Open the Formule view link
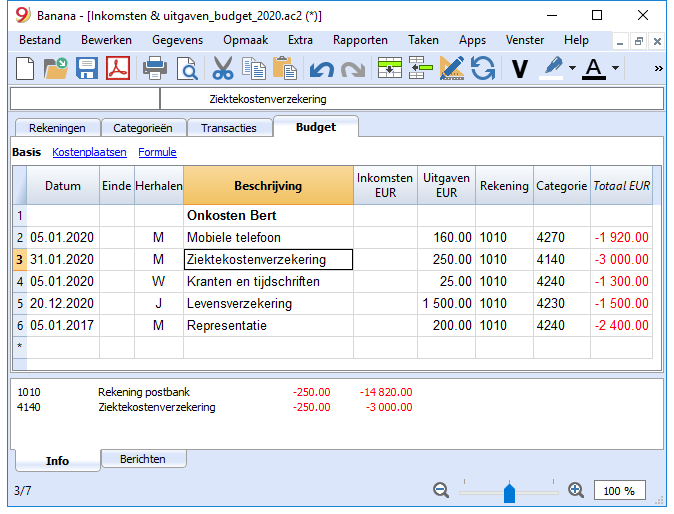The width and height of the screenshot is (674, 514). 157,152
